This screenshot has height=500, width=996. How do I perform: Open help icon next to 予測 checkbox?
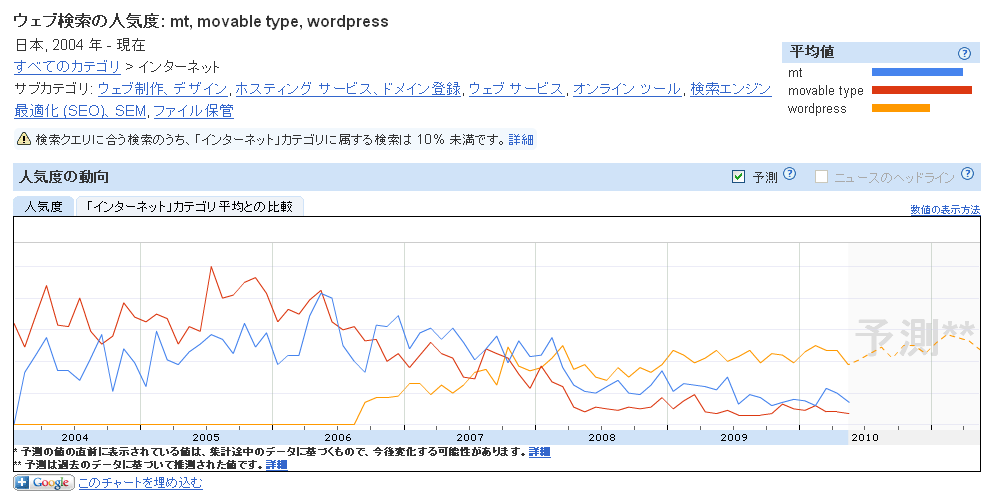[x=790, y=173]
